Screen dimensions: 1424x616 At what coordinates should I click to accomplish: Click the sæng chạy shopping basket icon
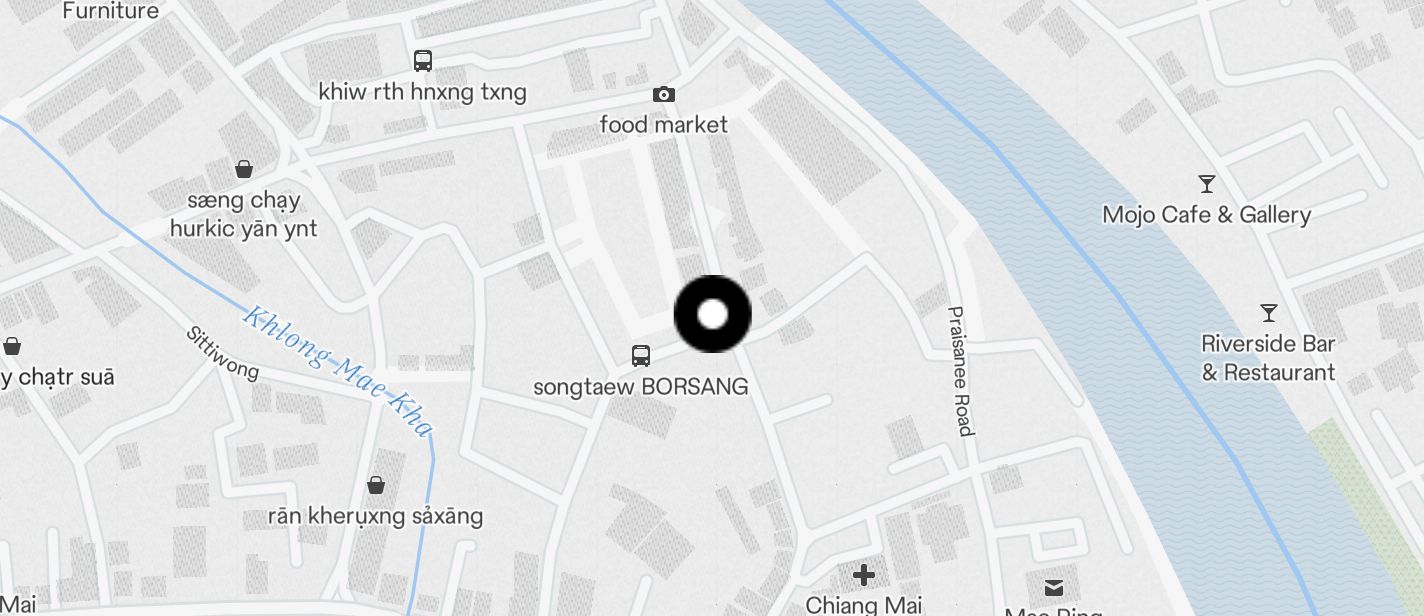(x=243, y=169)
